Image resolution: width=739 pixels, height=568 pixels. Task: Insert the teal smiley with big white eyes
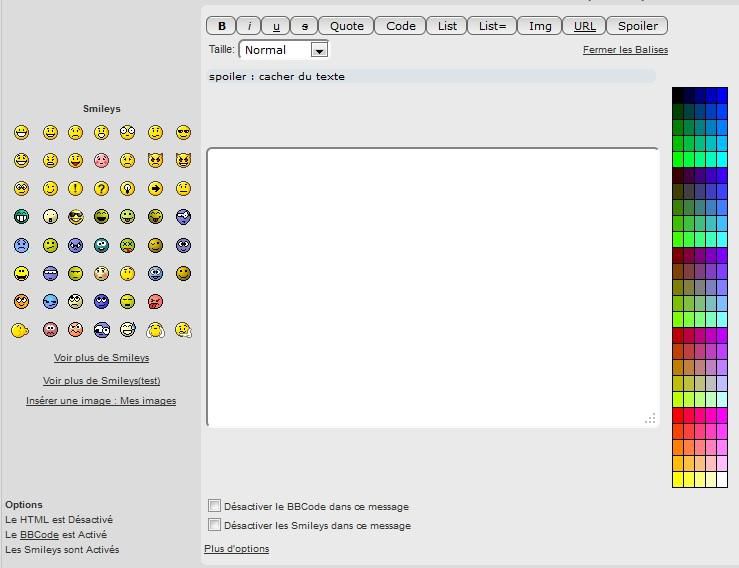[101, 245]
